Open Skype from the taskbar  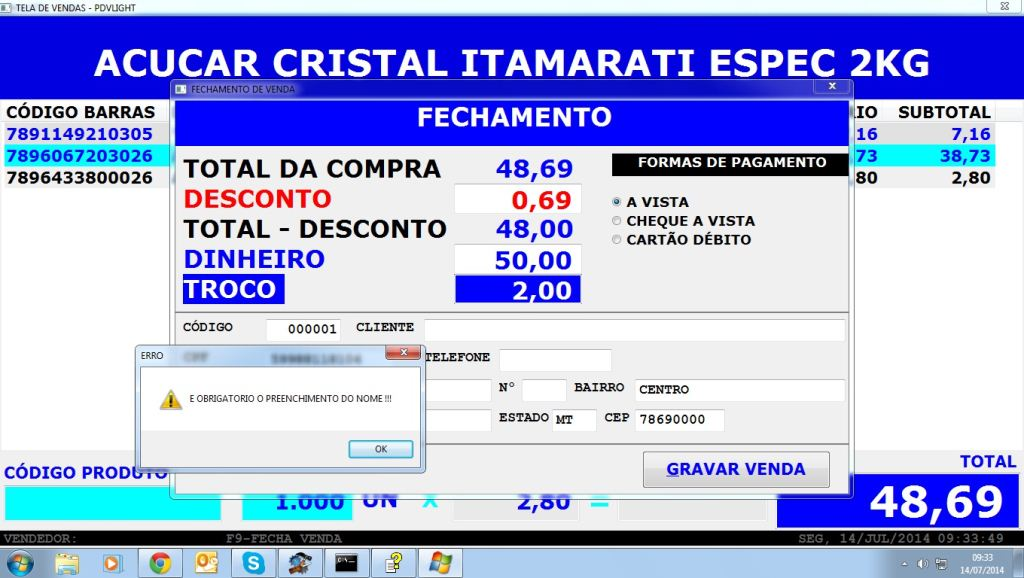pyautogui.click(x=253, y=563)
